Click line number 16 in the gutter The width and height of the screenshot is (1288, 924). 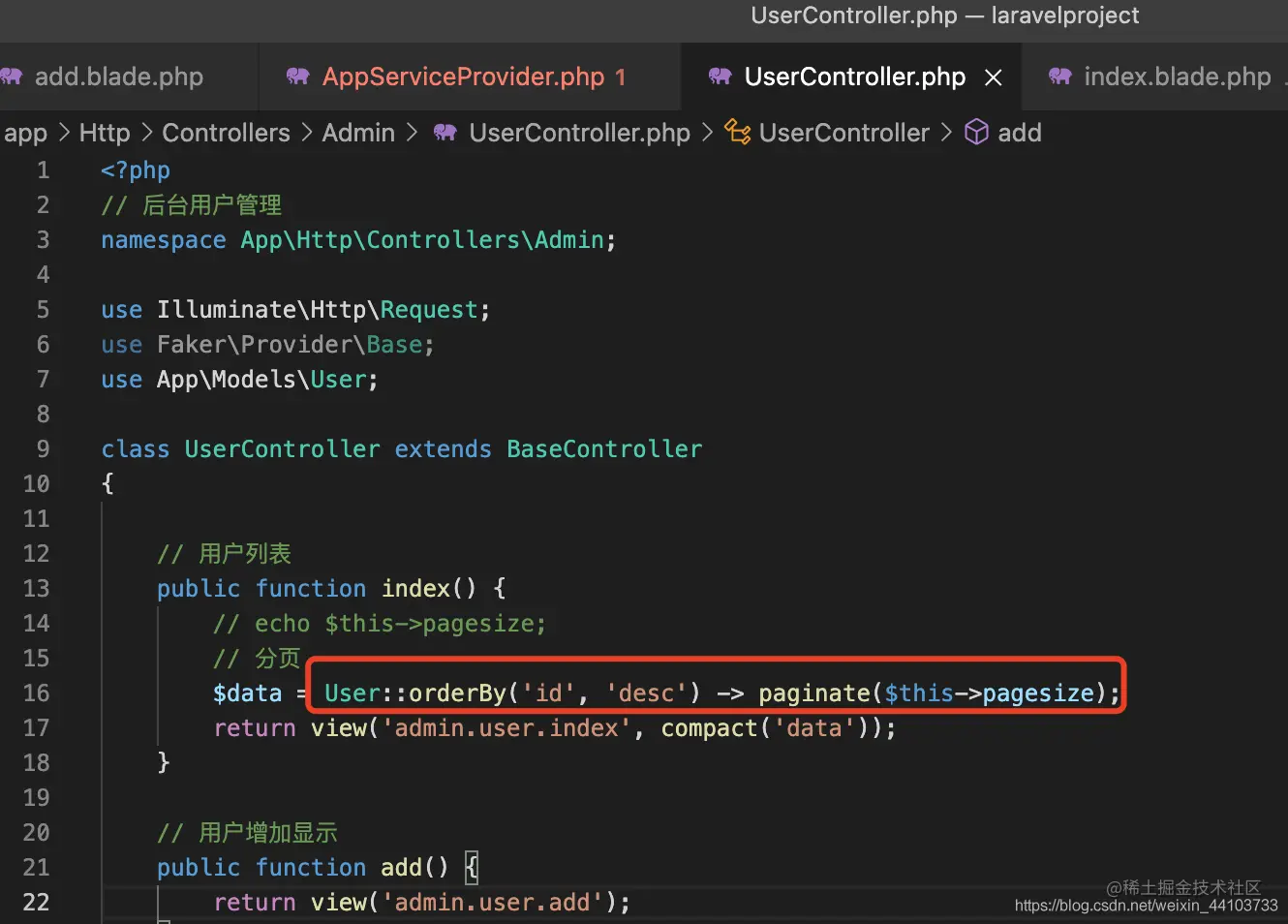pyautogui.click(x=36, y=693)
